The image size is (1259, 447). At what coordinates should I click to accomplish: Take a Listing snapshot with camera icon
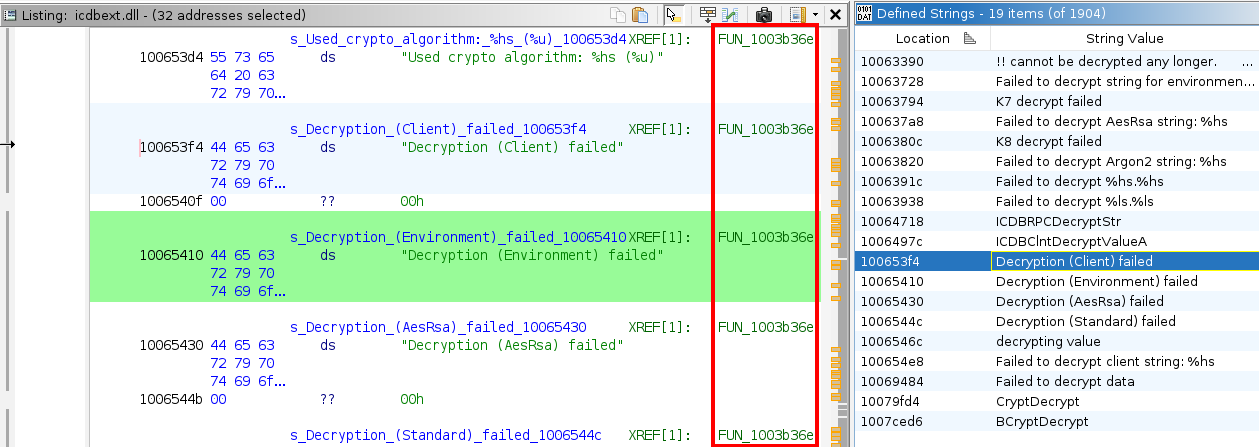tap(764, 15)
